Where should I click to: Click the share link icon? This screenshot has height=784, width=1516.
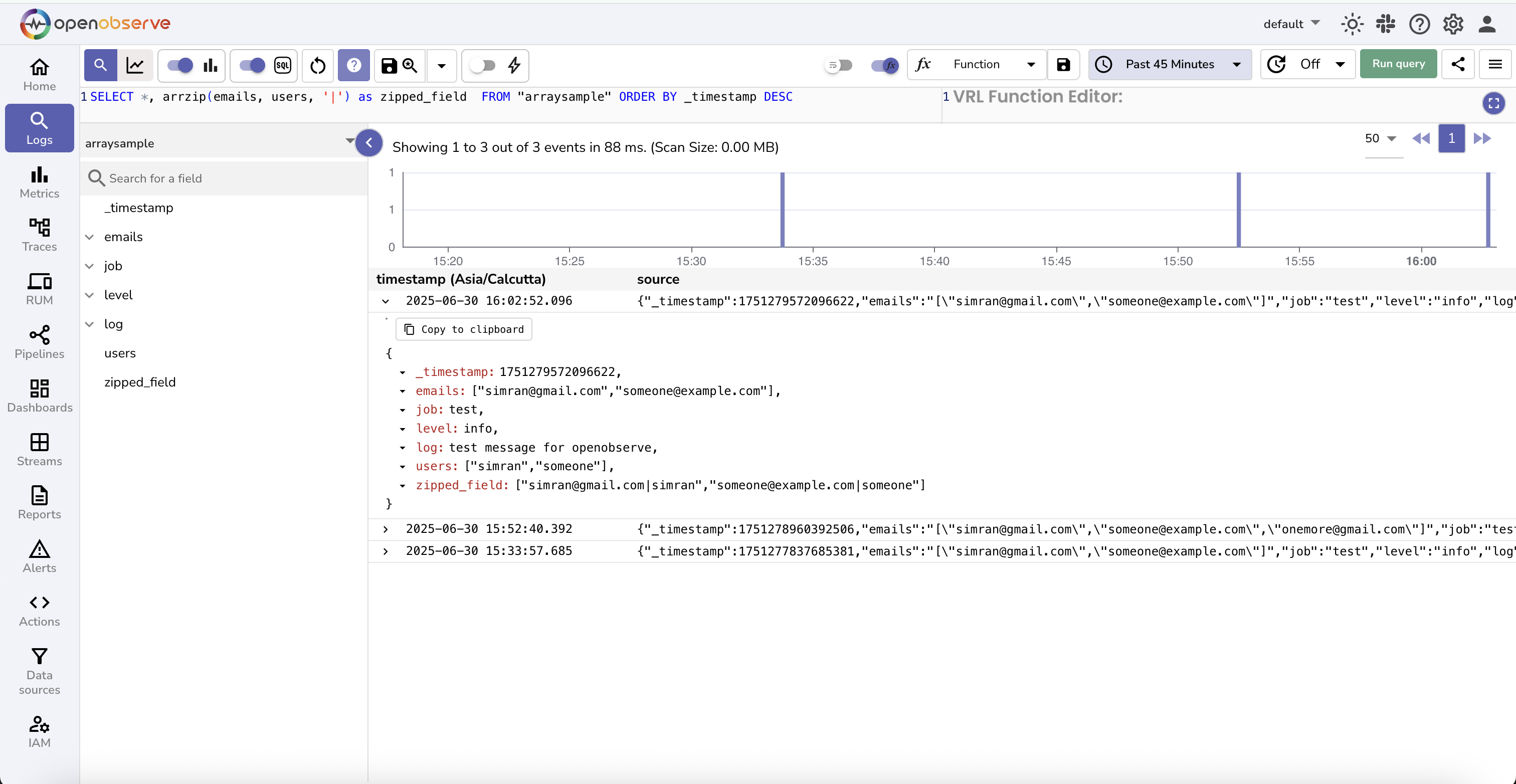click(1457, 64)
